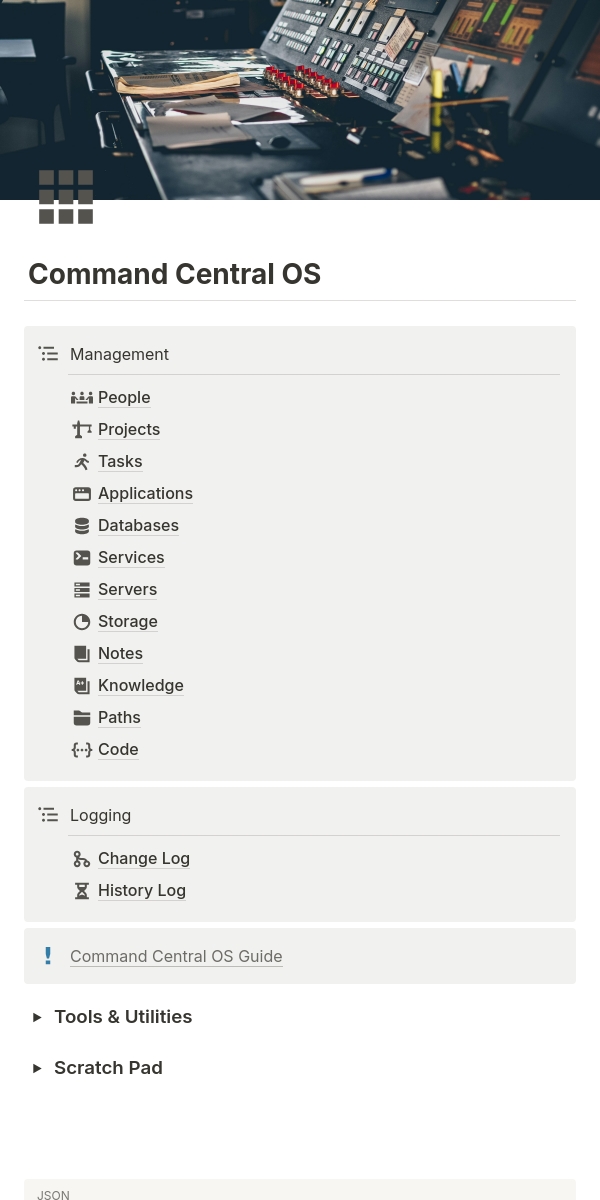Open the Paths page link
This screenshot has width=600, height=1200.
tap(119, 718)
